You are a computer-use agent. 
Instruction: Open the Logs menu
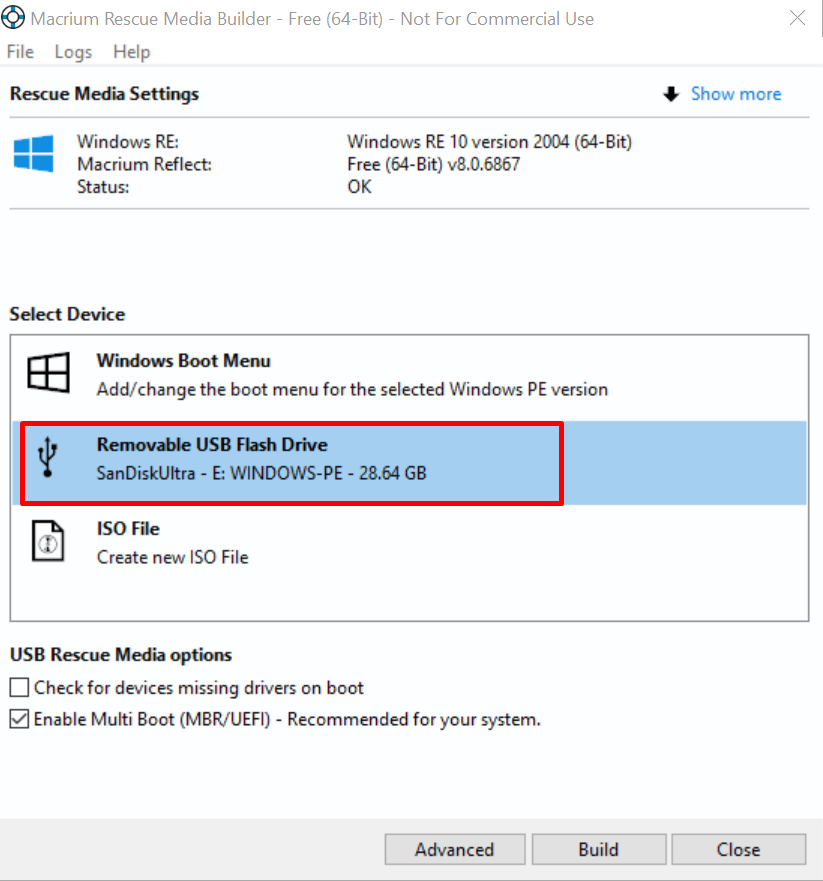(x=73, y=52)
